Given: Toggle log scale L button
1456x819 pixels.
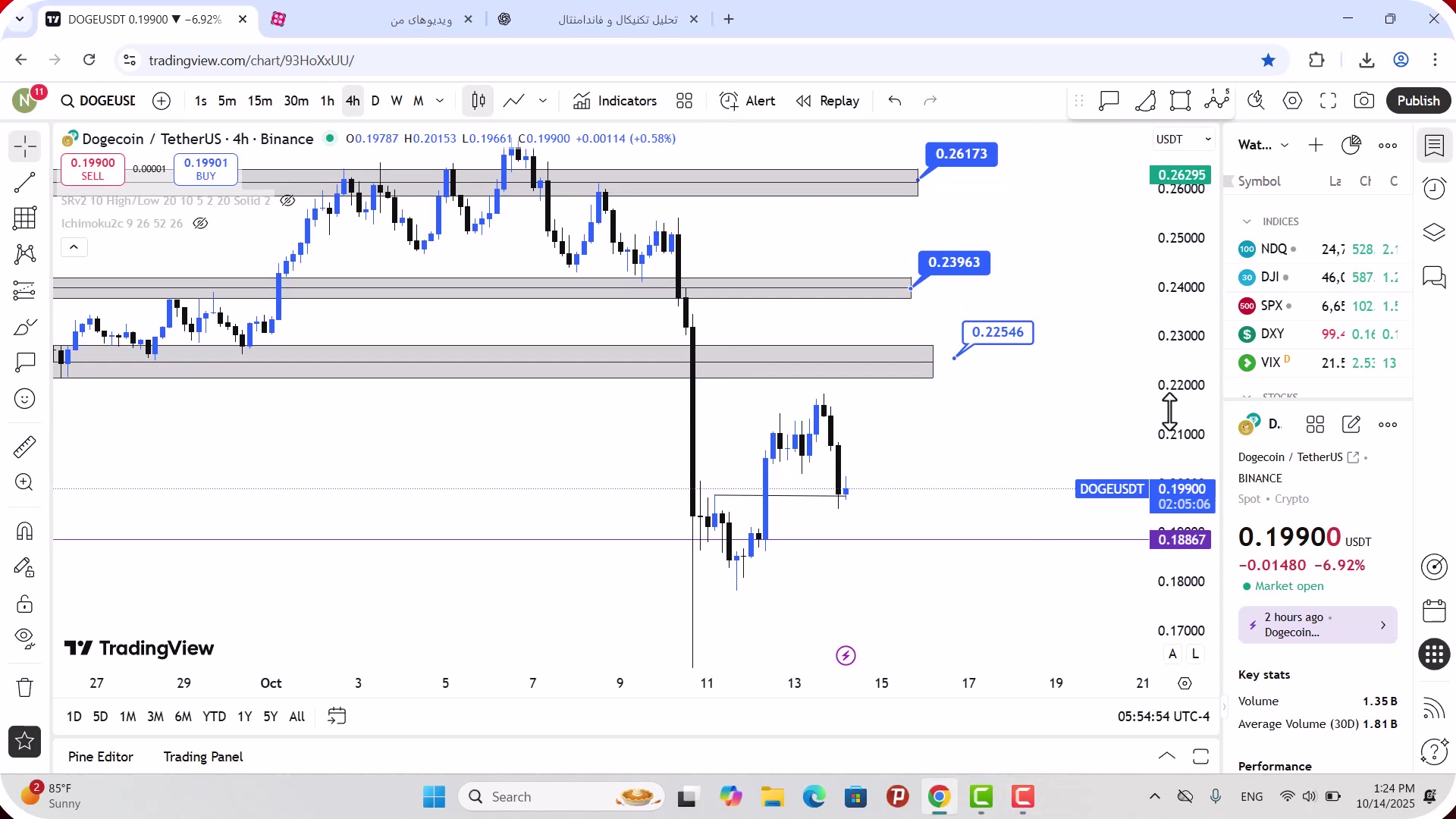Looking at the screenshot, I should [x=1195, y=654].
